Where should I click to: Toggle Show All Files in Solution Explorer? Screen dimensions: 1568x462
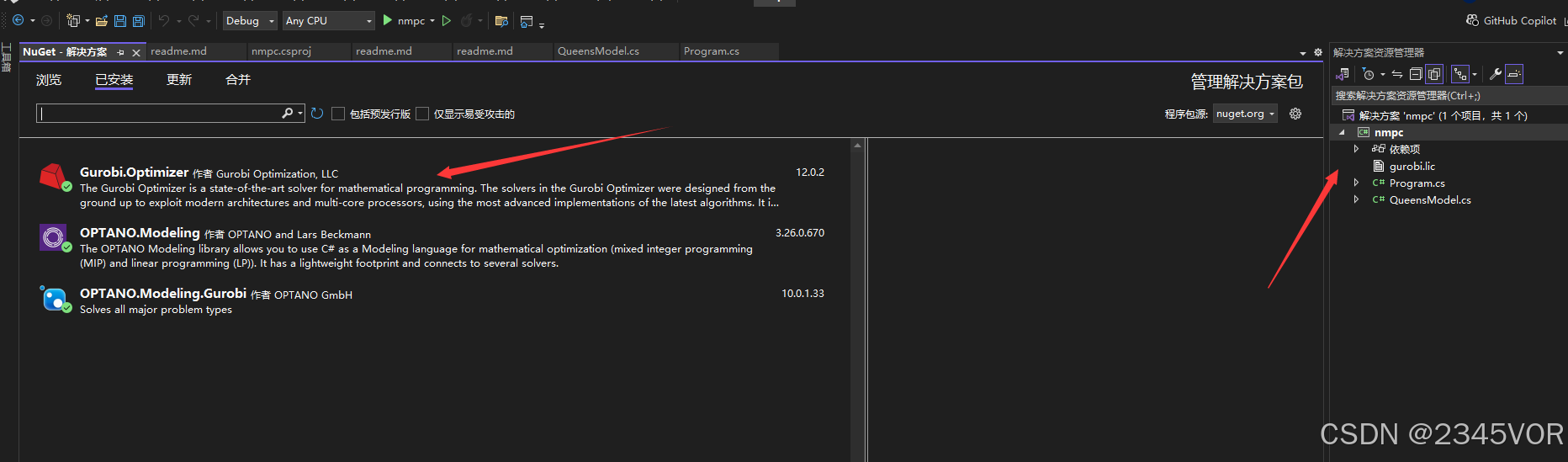[x=1434, y=74]
